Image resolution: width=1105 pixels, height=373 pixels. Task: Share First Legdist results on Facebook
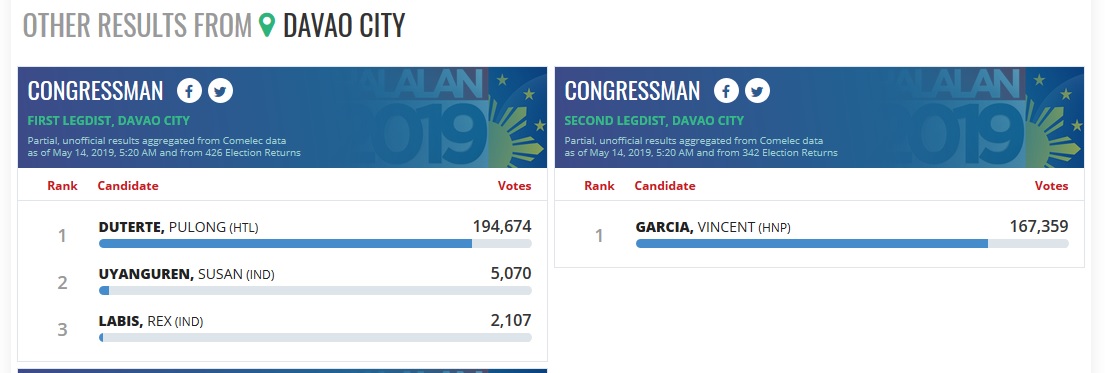[189, 91]
